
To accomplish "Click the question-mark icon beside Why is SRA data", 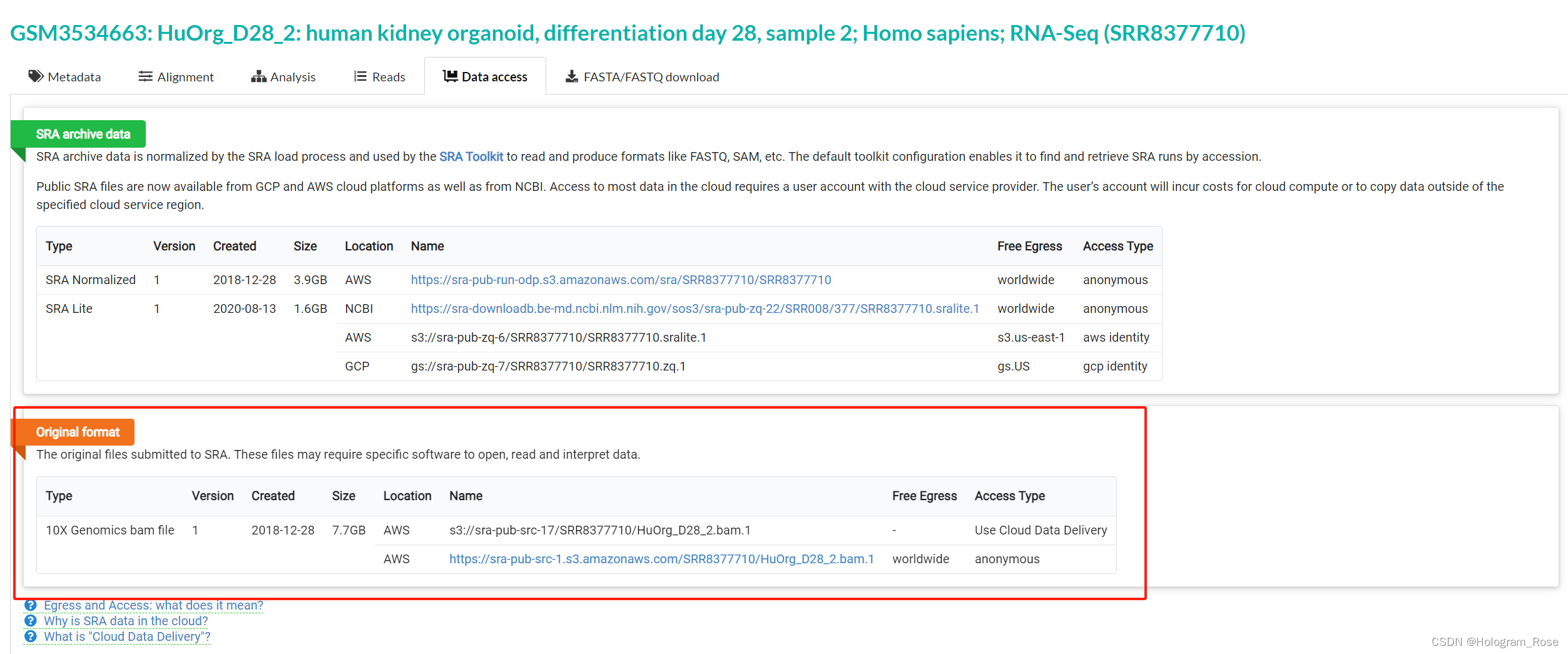I will click(31, 621).
